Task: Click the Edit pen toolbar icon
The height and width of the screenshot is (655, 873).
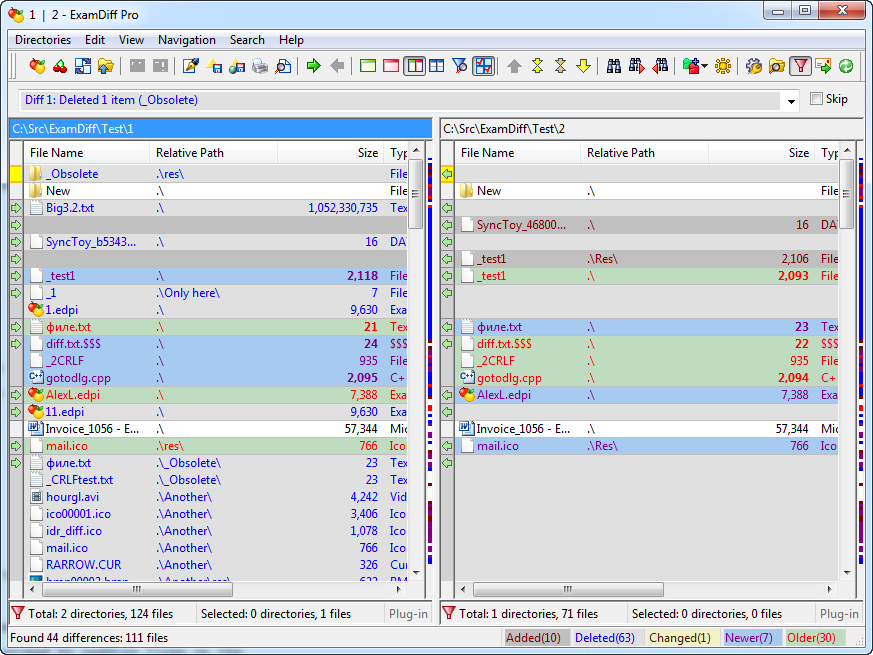Action: [x=190, y=66]
